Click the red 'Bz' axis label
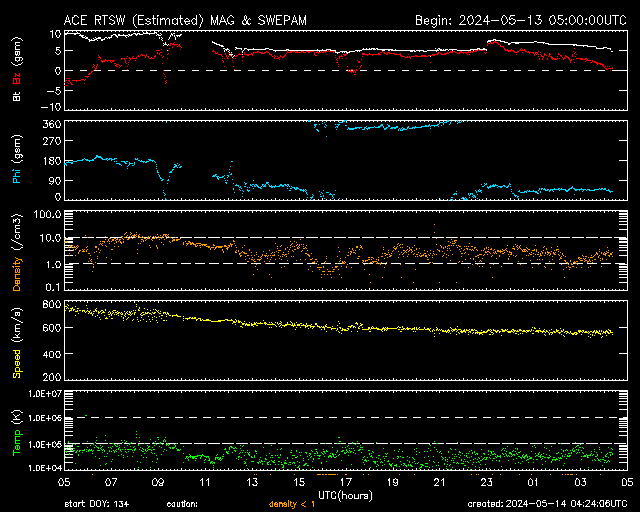The width and height of the screenshot is (640, 512). click(17, 79)
